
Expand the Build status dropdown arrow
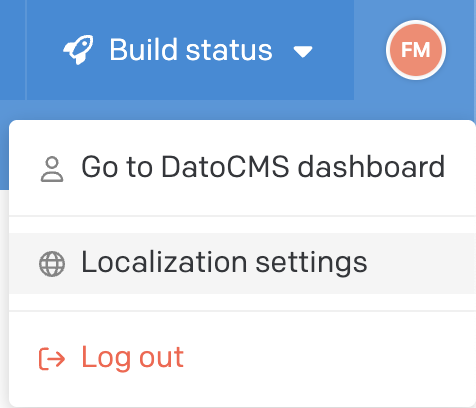pyautogui.click(x=303, y=52)
